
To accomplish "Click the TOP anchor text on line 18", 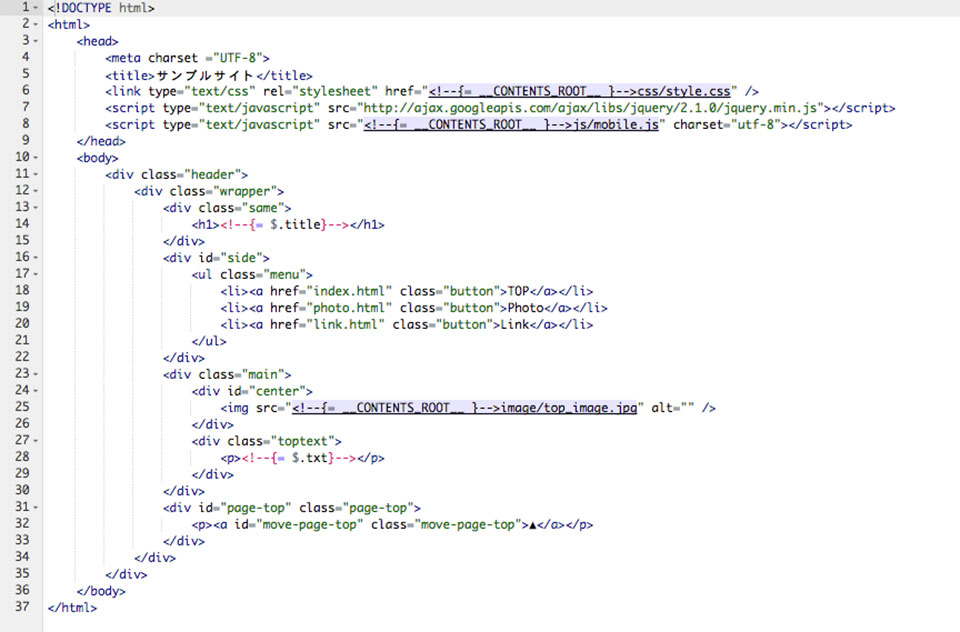I will pyautogui.click(x=519, y=292).
